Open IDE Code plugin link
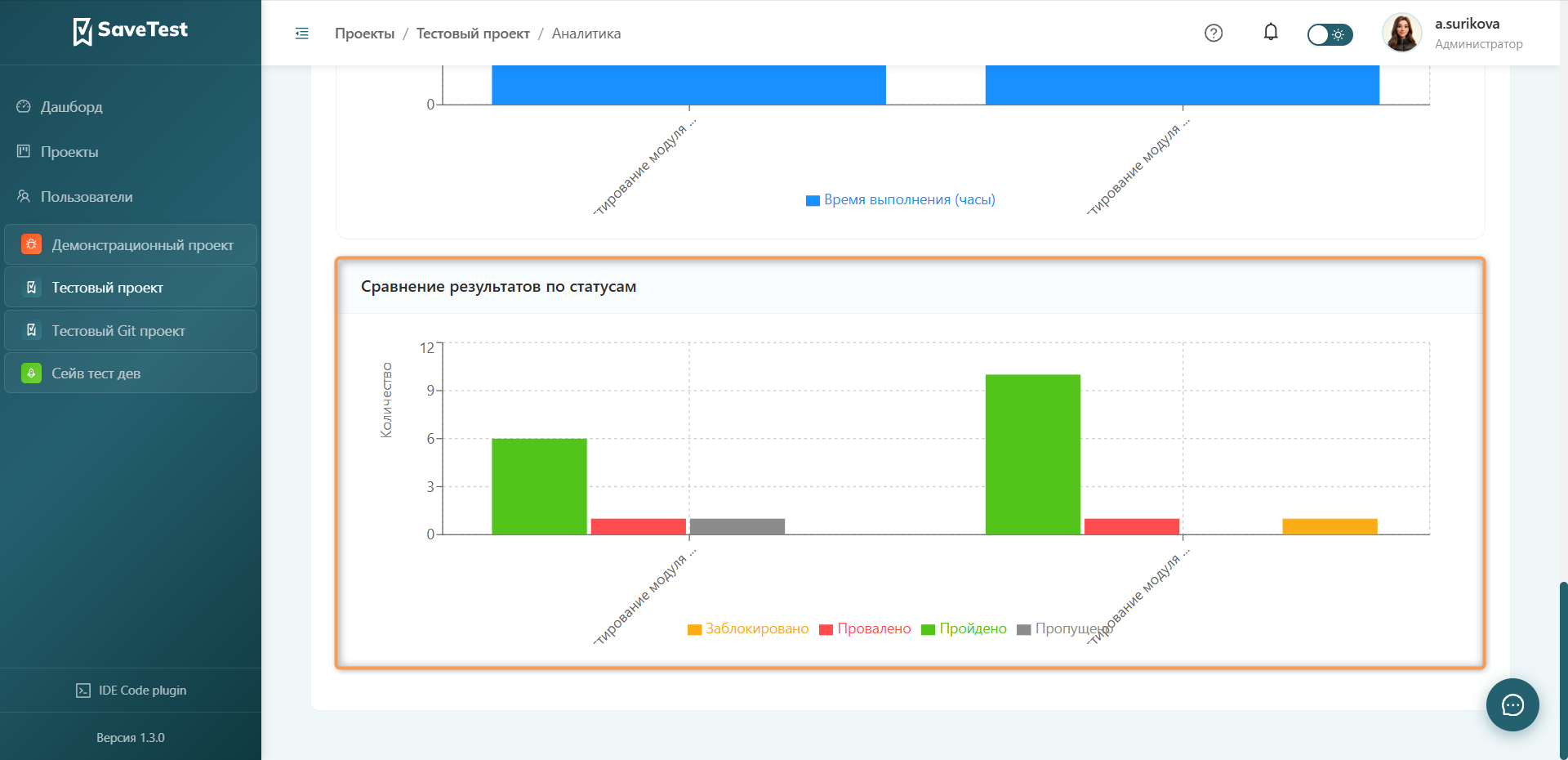 click(x=131, y=691)
